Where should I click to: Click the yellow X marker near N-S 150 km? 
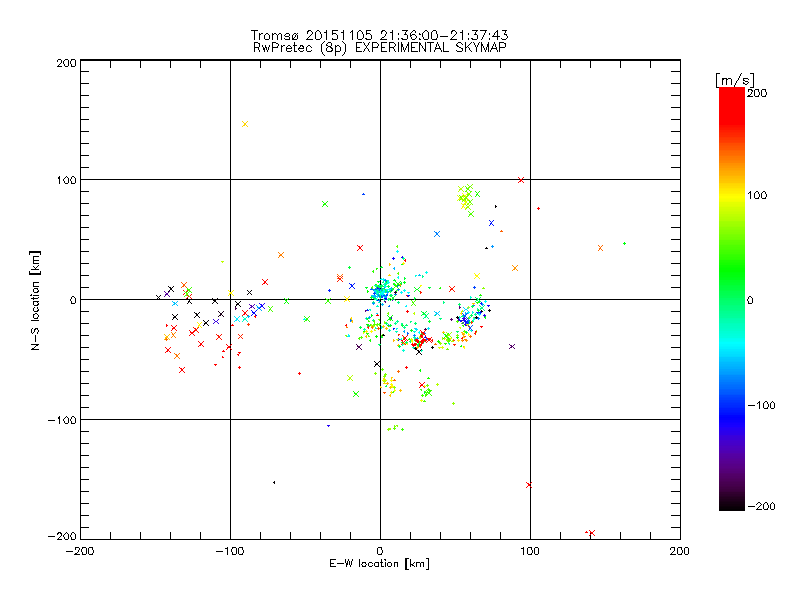pyautogui.click(x=245, y=124)
